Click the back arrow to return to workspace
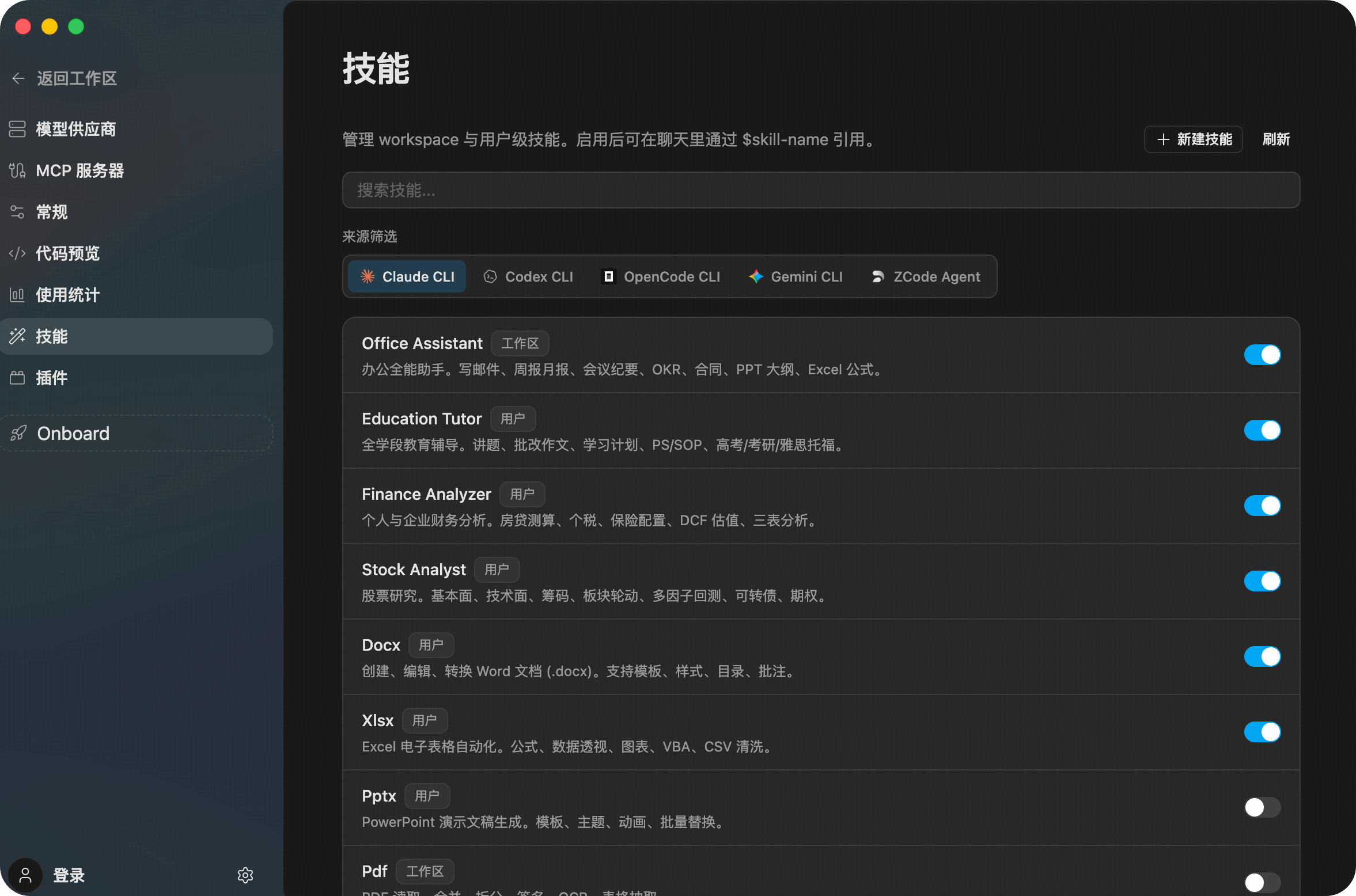 tap(18, 78)
